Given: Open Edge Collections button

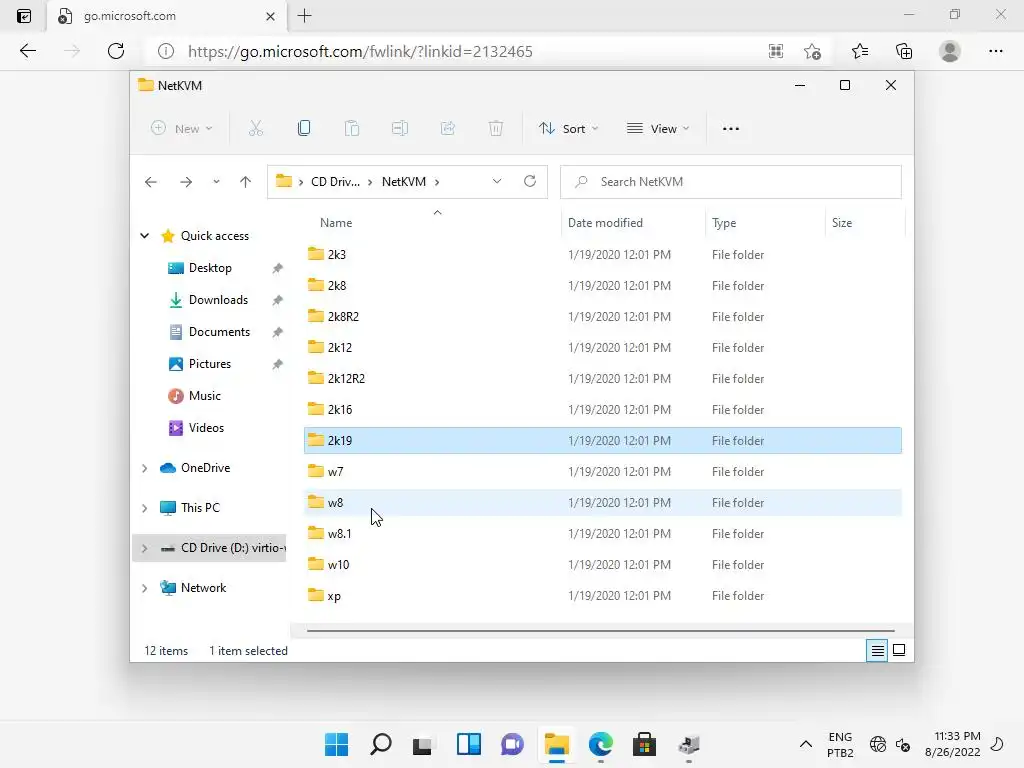Looking at the screenshot, I should pyautogui.click(x=904, y=51).
